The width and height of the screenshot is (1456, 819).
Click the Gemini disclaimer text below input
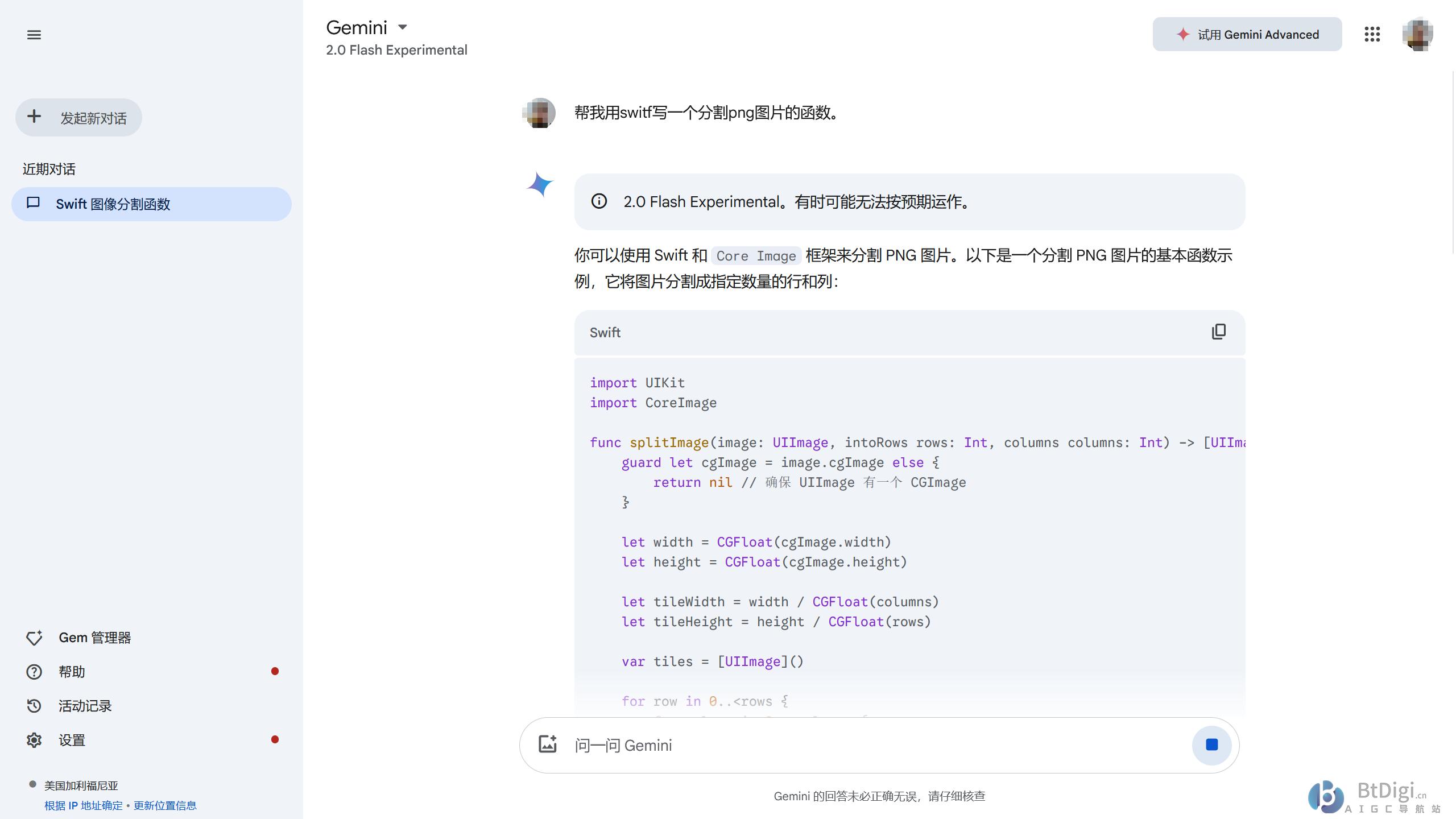click(x=879, y=796)
